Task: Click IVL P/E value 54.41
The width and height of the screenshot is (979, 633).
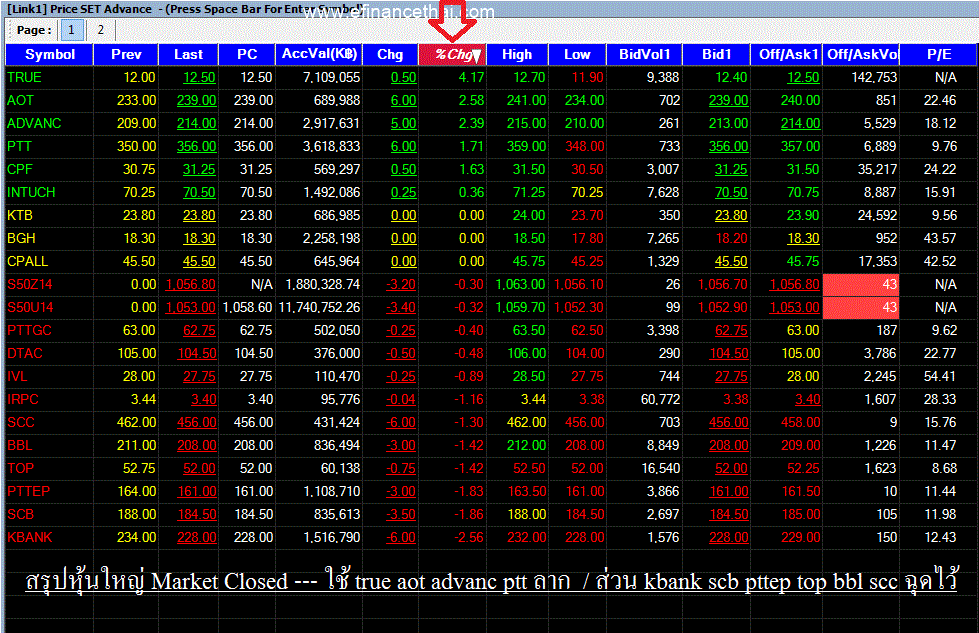Action: [x=940, y=377]
